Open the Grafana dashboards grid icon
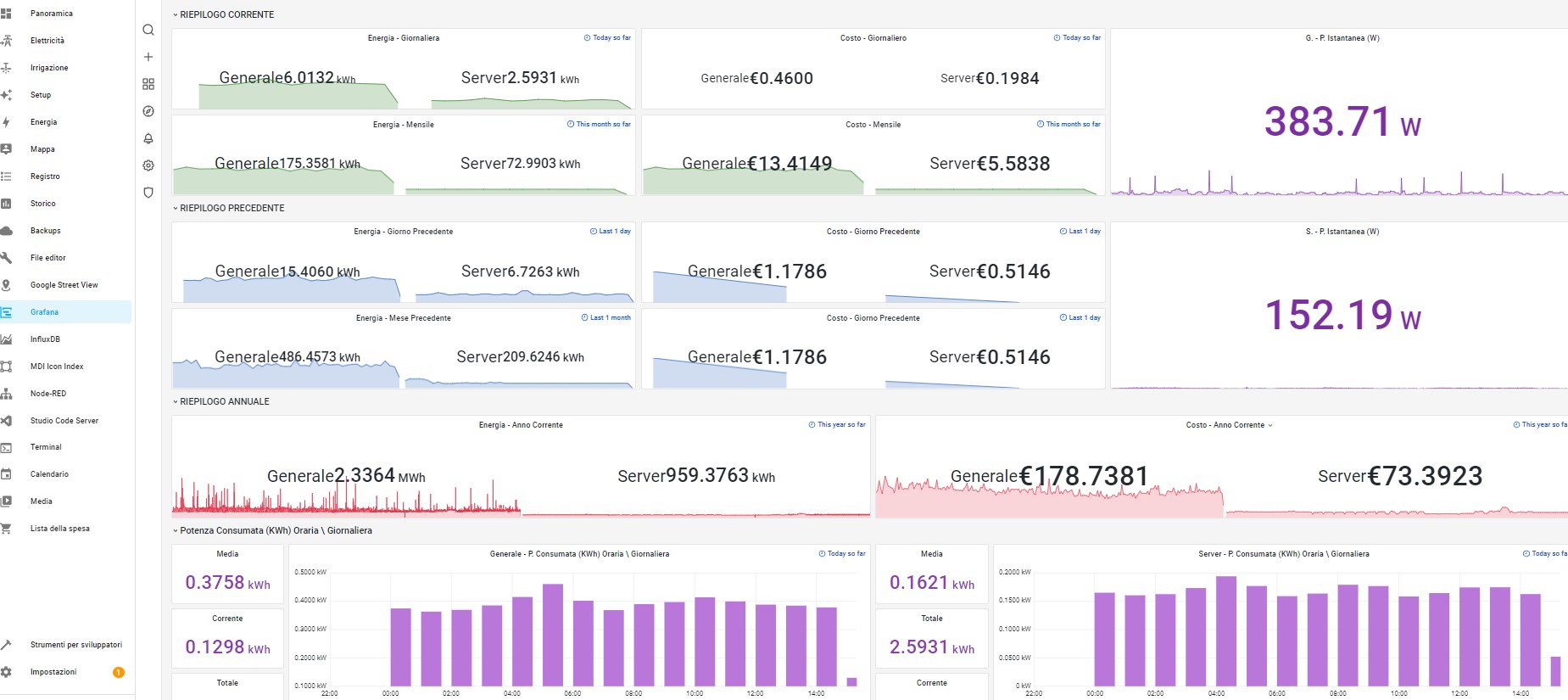 148,84
